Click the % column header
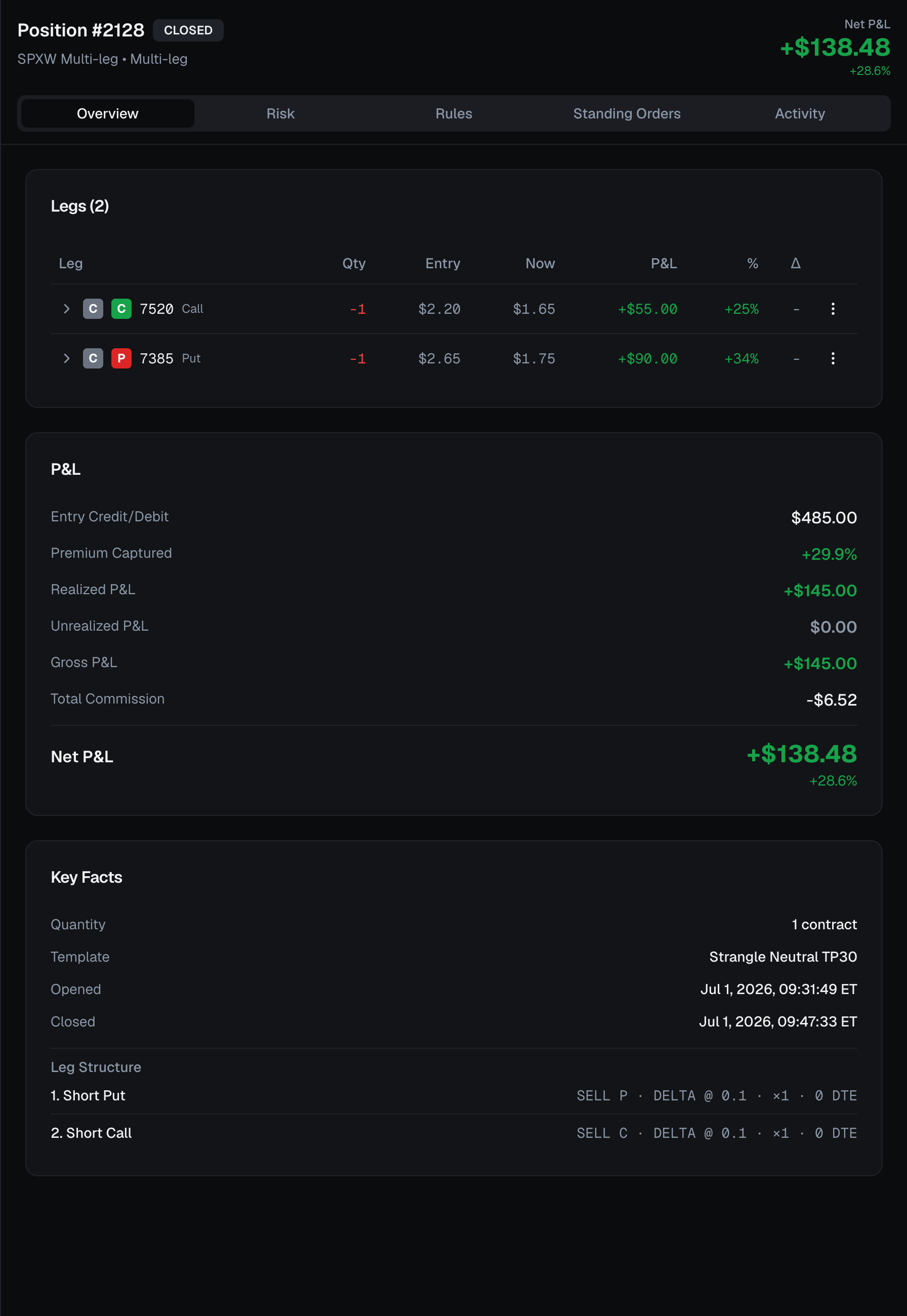 click(x=753, y=264)
